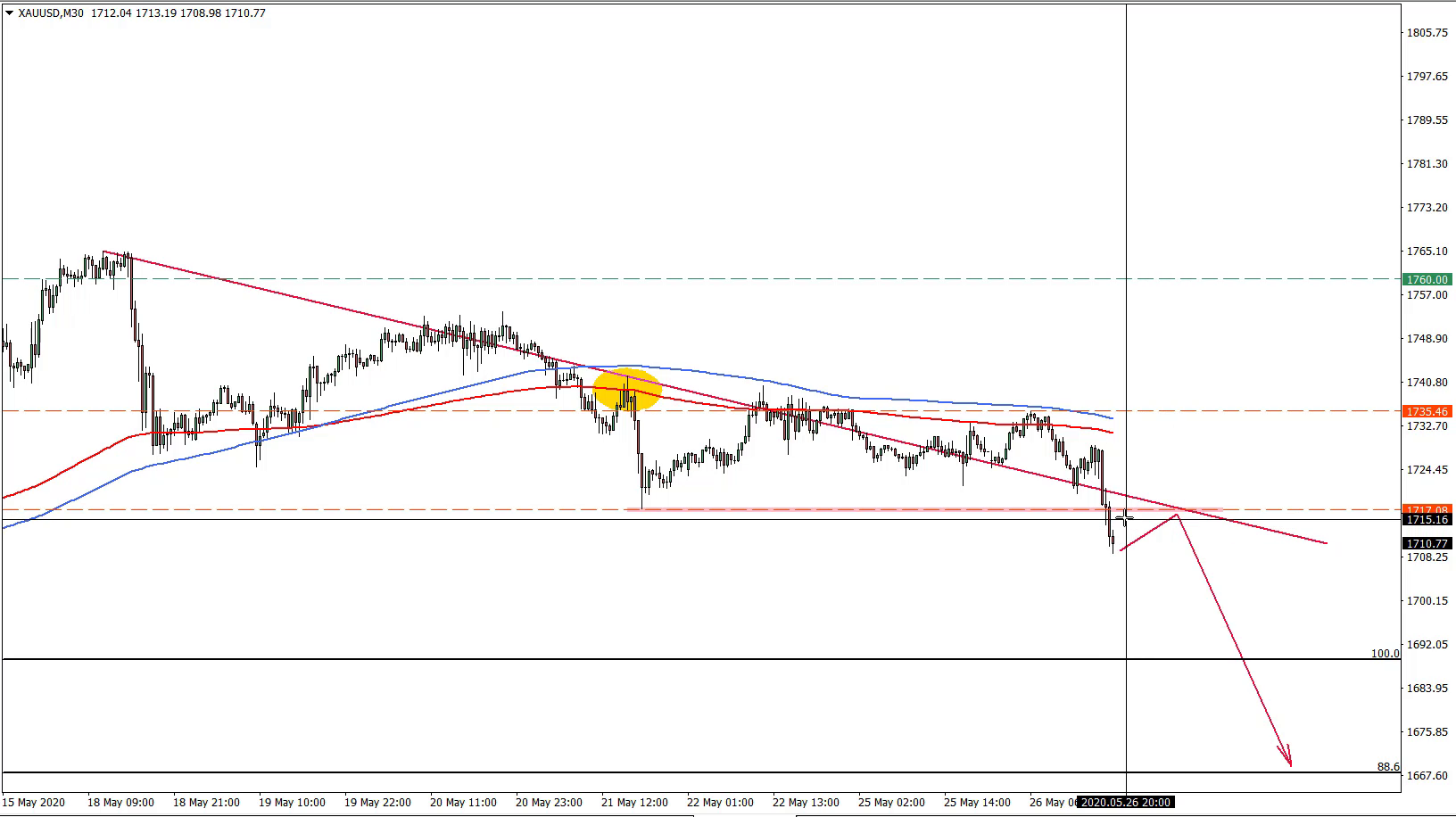Click the 20 May 11:00 time label
1456x817 pixels.
click(x=463, y=803)
